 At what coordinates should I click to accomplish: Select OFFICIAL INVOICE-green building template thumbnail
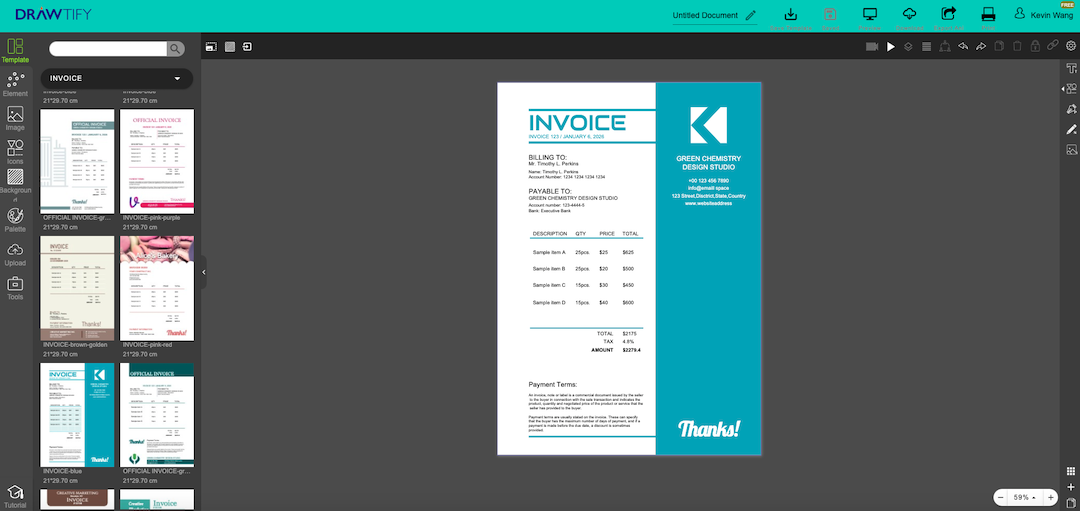click(77, 161)
